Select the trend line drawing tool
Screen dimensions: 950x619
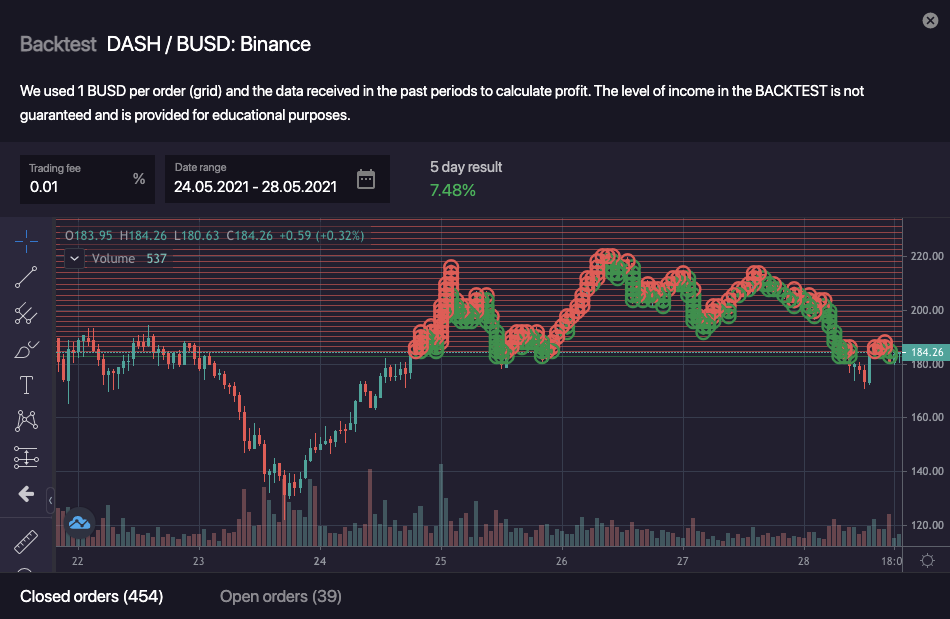pyautogui.click(x=27, y=277)
